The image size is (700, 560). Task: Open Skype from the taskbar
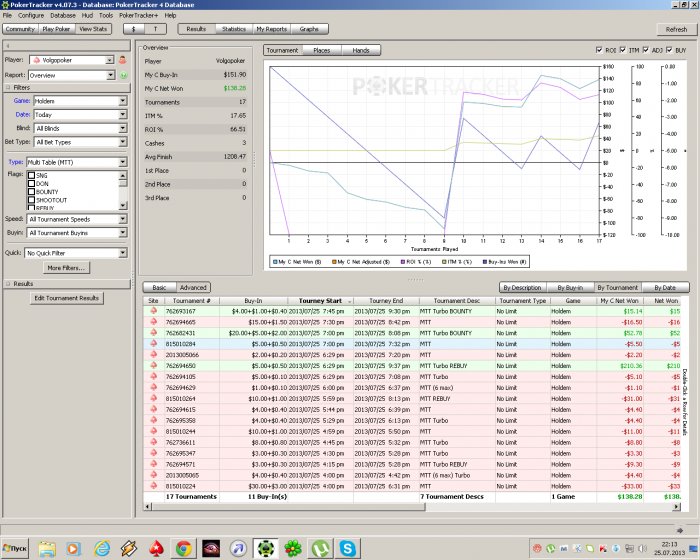coord(347,548)
